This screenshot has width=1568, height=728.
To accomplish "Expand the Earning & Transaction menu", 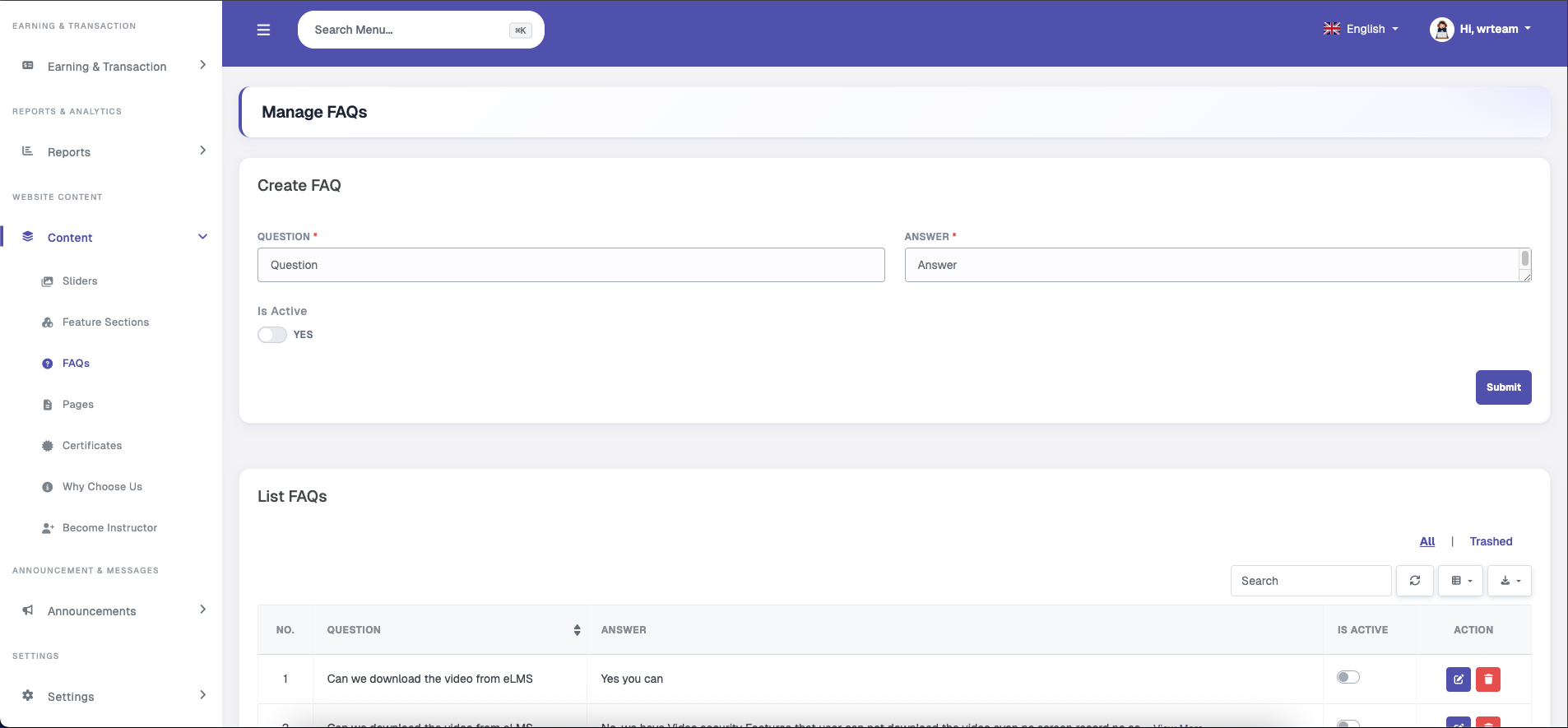I will (x=202, y=65).
